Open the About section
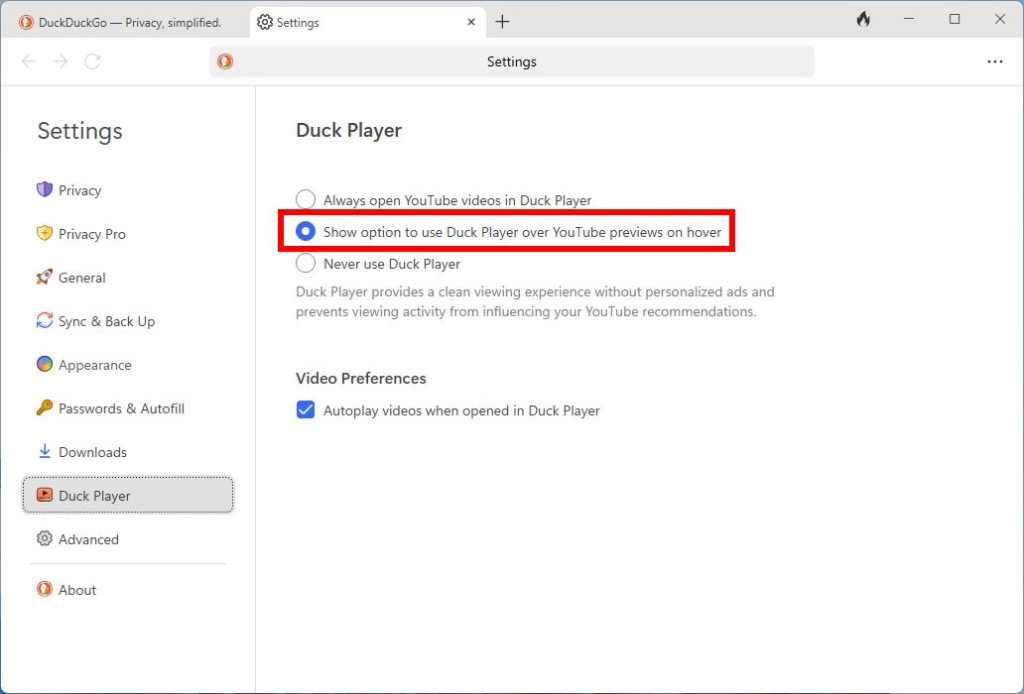The image size is (1024, 694). pos(77,590)
